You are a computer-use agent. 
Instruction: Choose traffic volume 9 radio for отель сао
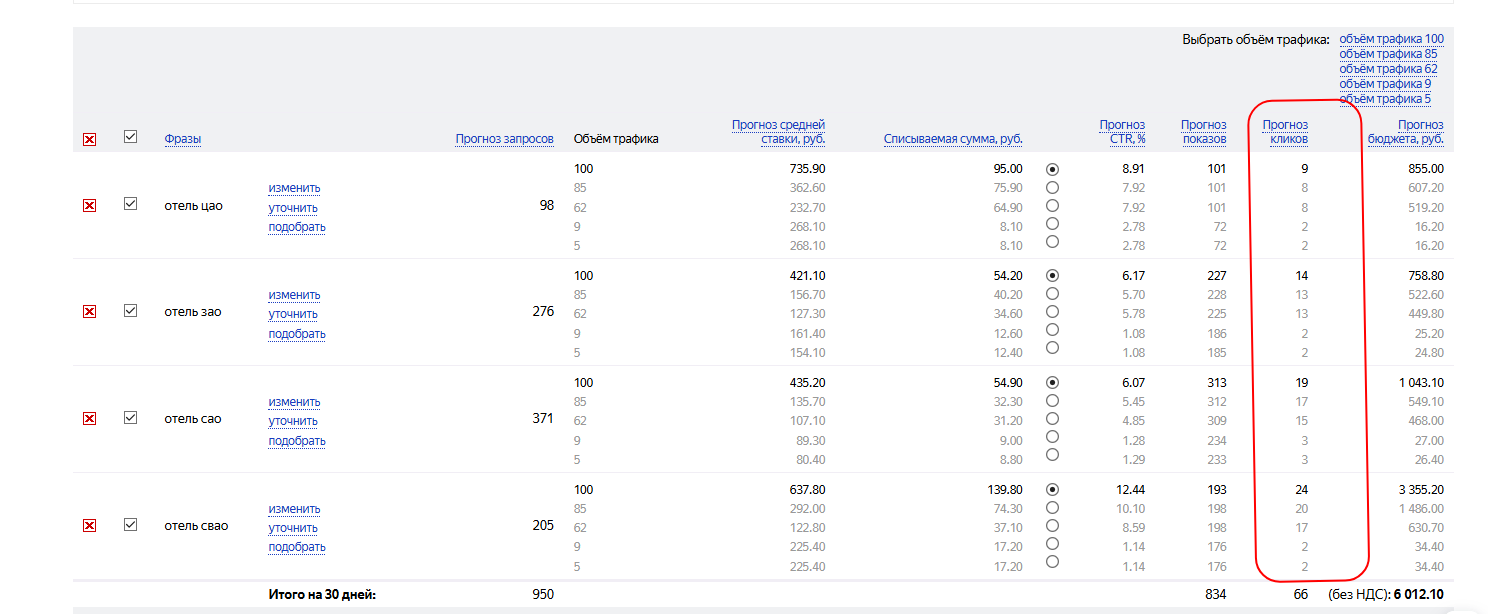pyautogui.click(x=1051, y=437)
